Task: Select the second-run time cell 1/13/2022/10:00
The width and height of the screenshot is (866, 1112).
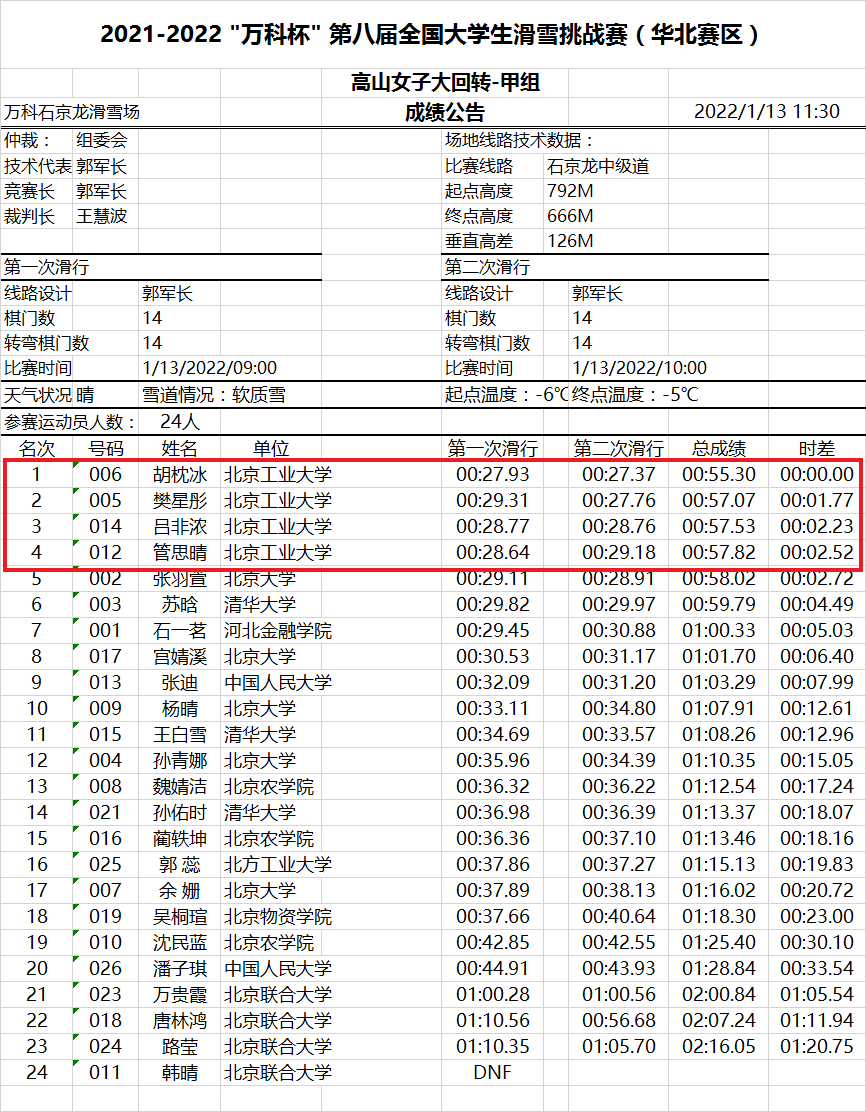Action: (x=640, y=367)
